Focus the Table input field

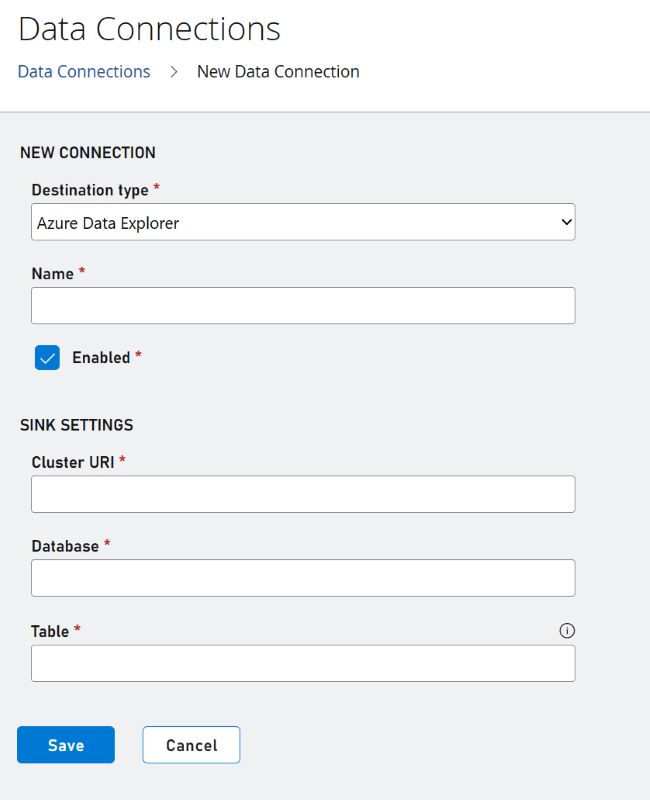click(303, 663)
